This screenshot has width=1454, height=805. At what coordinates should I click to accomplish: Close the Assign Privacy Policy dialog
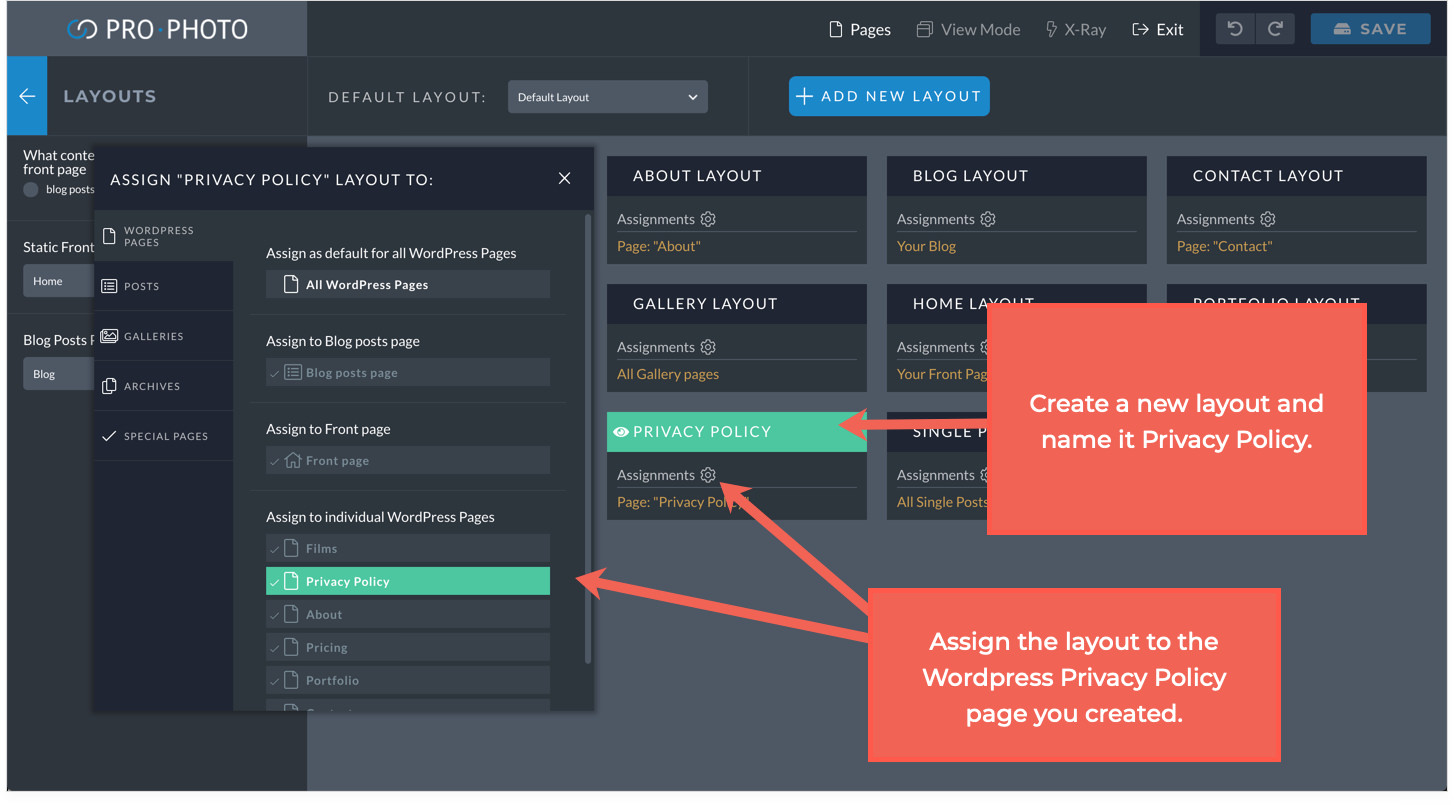pyautogui.click(x=565, y=178)
